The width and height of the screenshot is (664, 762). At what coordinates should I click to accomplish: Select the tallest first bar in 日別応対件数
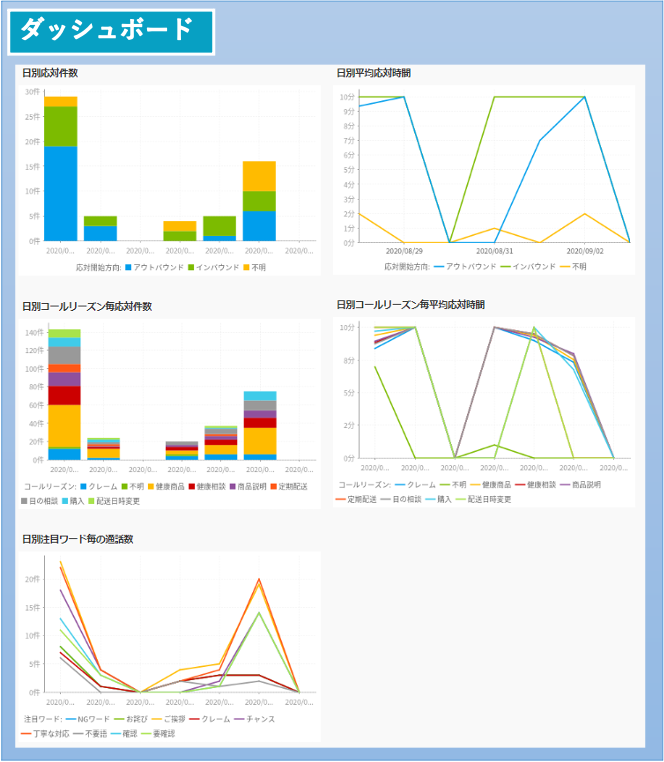tap(60, 170)
